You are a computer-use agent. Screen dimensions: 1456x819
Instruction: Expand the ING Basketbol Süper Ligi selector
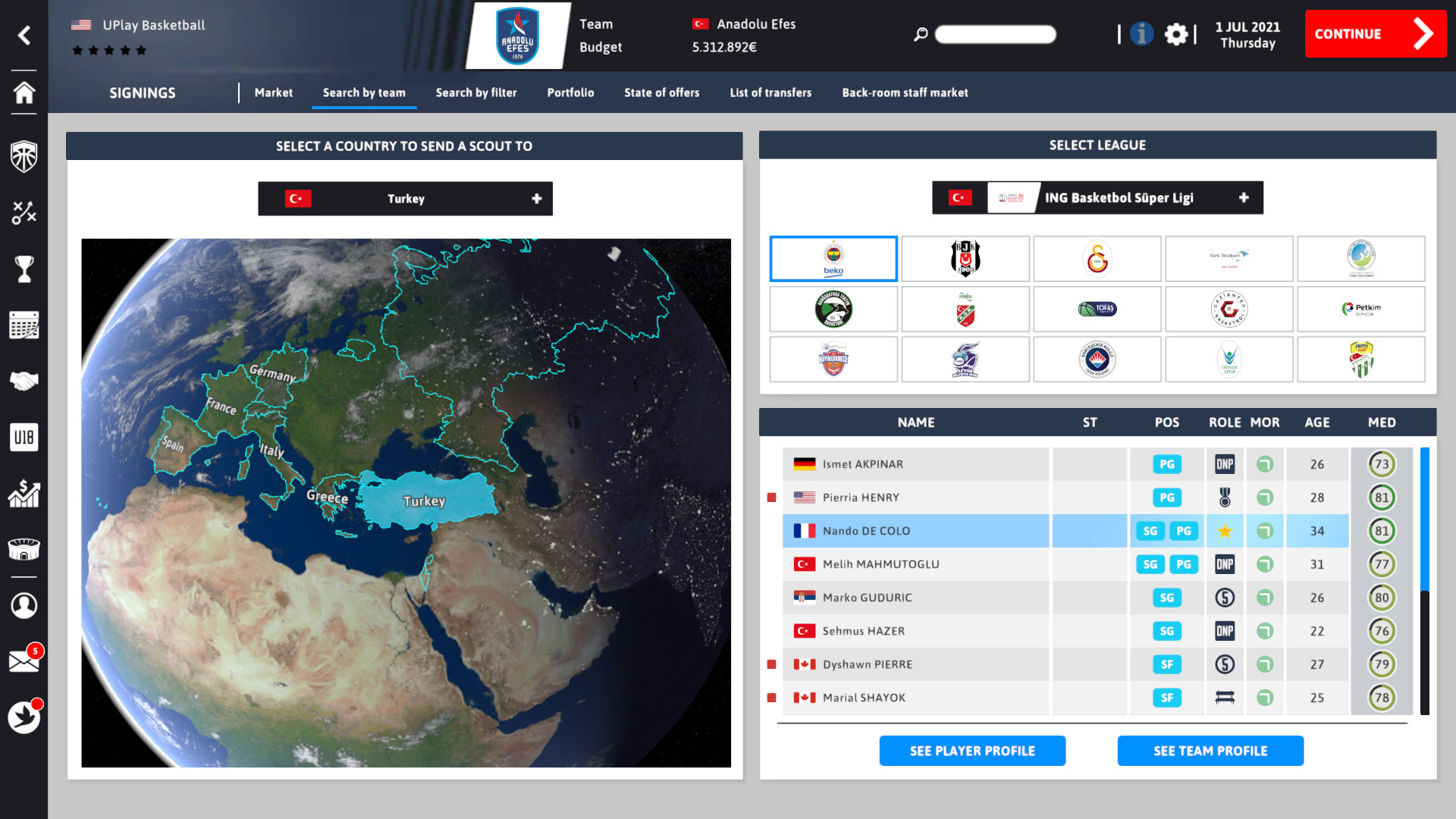click(1243, 197)
